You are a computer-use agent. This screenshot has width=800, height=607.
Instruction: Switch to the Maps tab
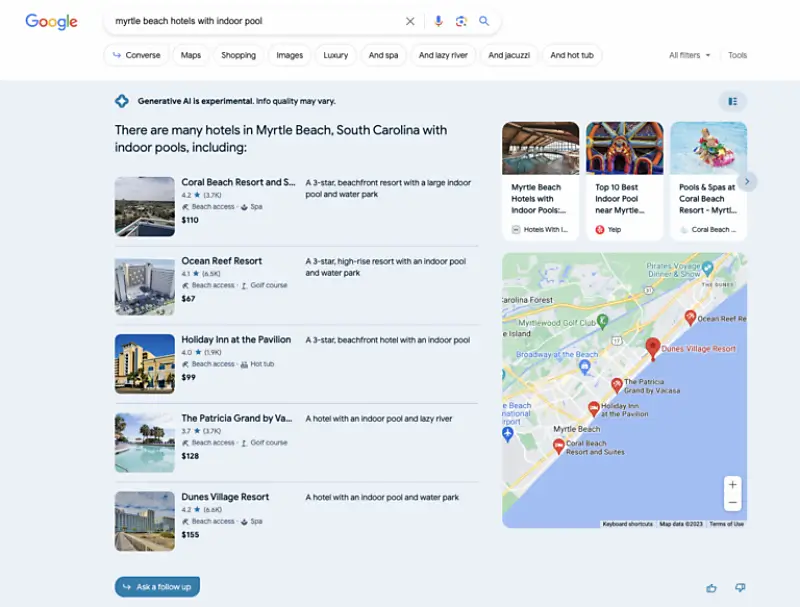coord(190,55)
